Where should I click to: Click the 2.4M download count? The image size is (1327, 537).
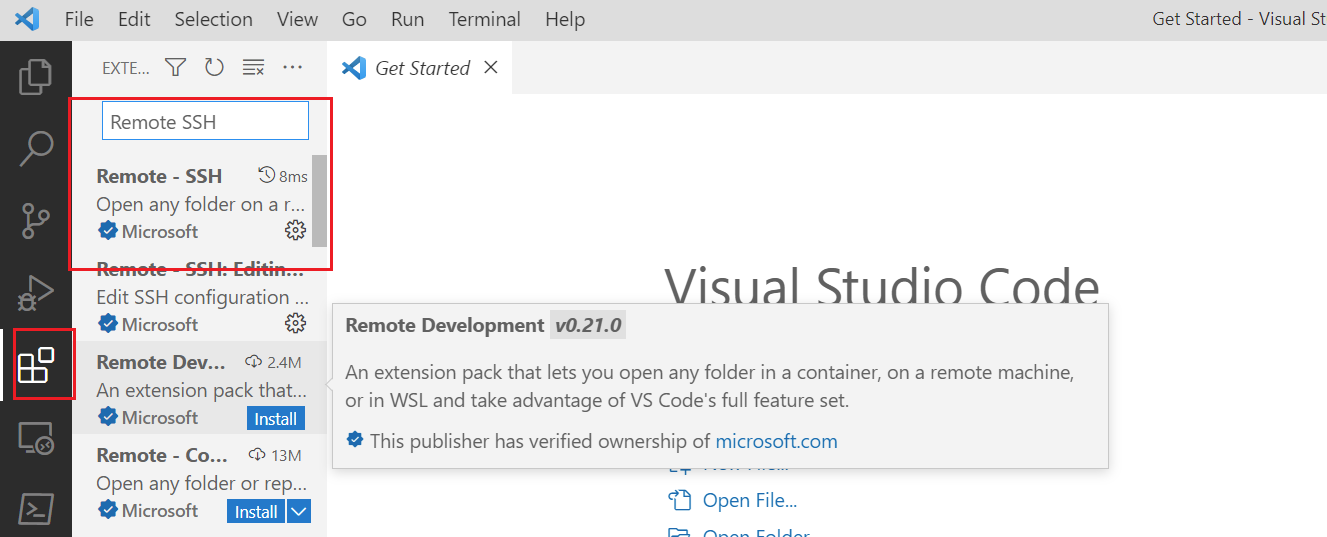(284, 362)
